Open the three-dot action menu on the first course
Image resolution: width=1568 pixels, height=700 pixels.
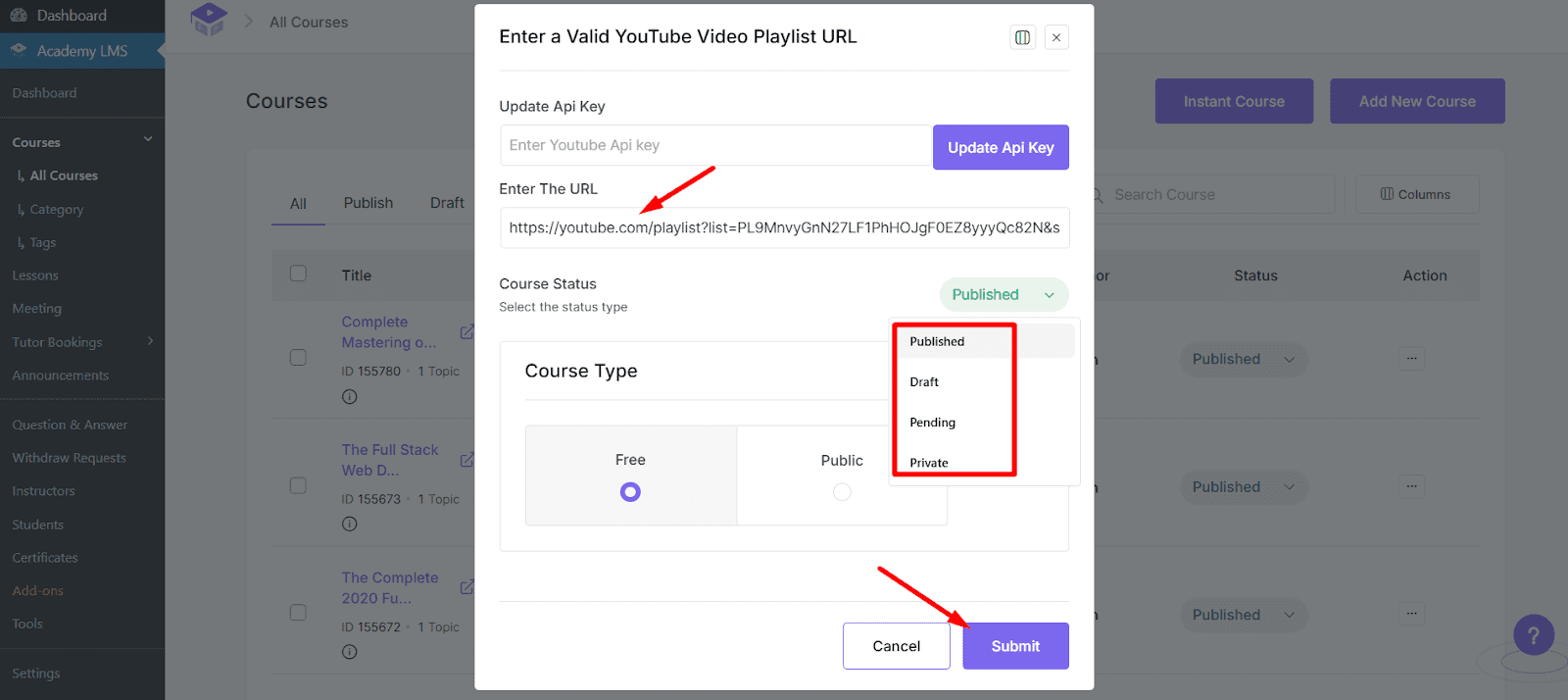point(1411,359)
